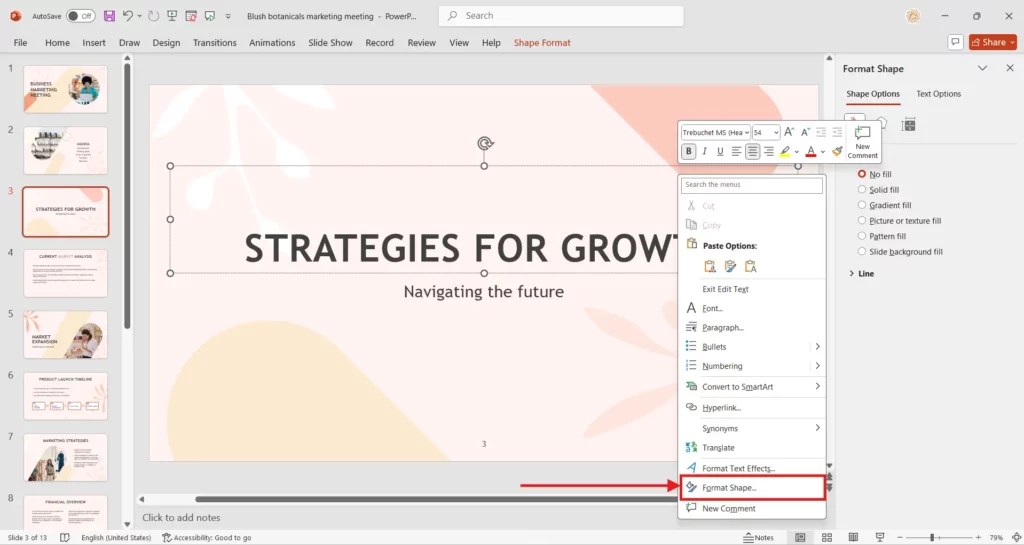Open Size & Properties icon in Format Shape pane
The image size is (1024, 545).
[908, 124]
